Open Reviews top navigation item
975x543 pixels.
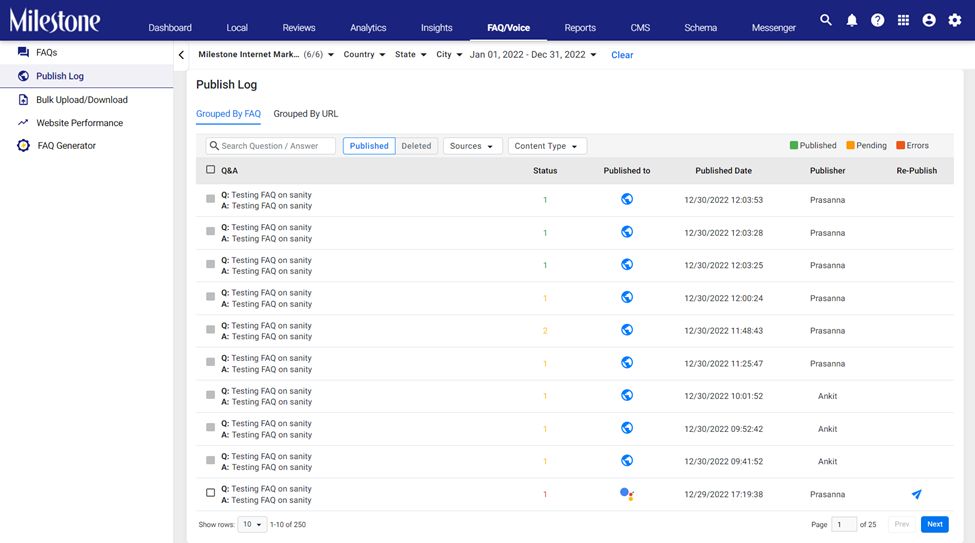tap(298, 27)
